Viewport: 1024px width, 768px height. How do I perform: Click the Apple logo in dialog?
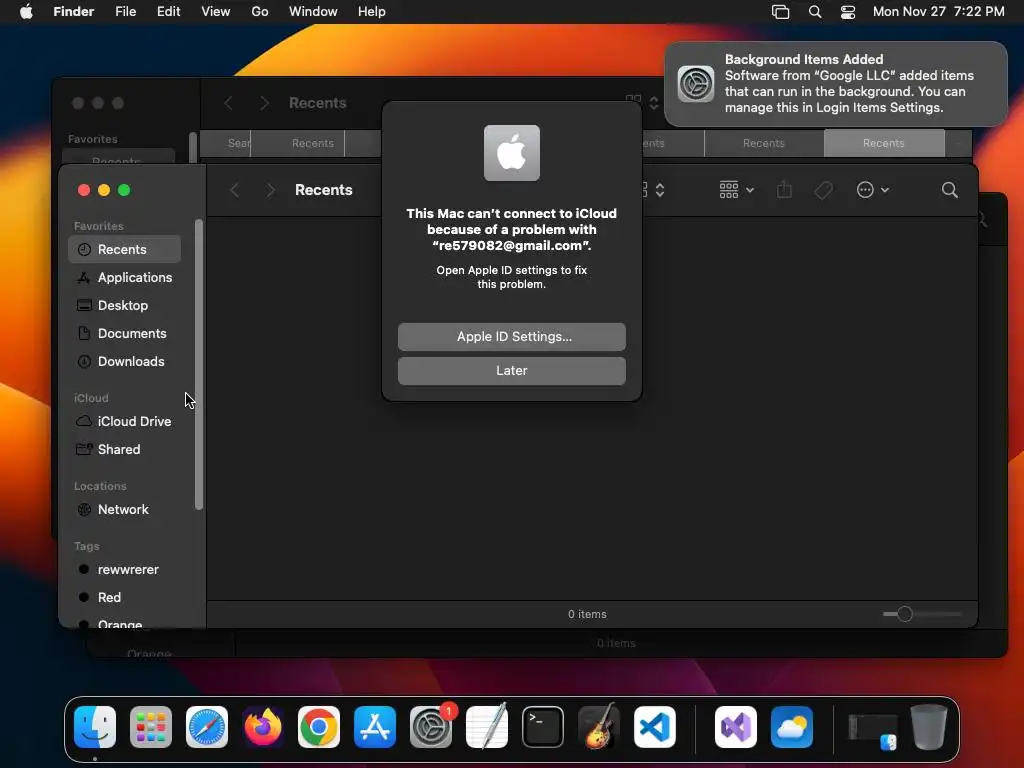(511, 153)
